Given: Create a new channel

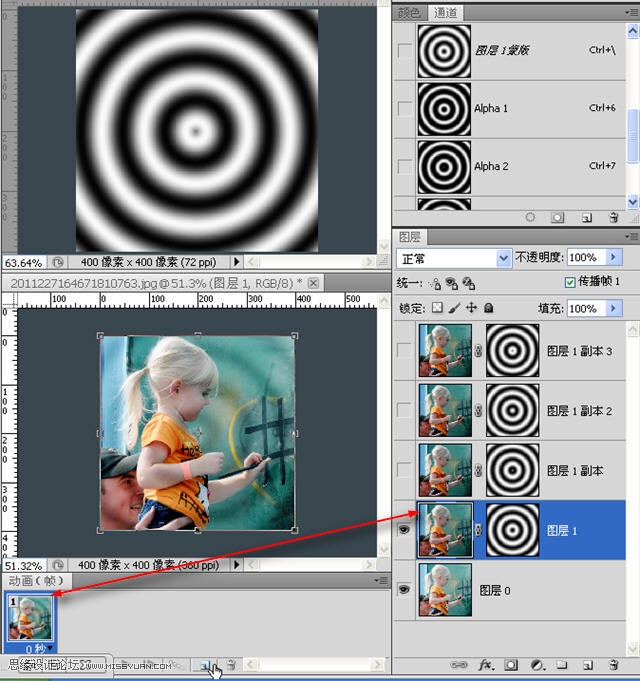Looking at the screenshot, I should click(x=587, y=218).
